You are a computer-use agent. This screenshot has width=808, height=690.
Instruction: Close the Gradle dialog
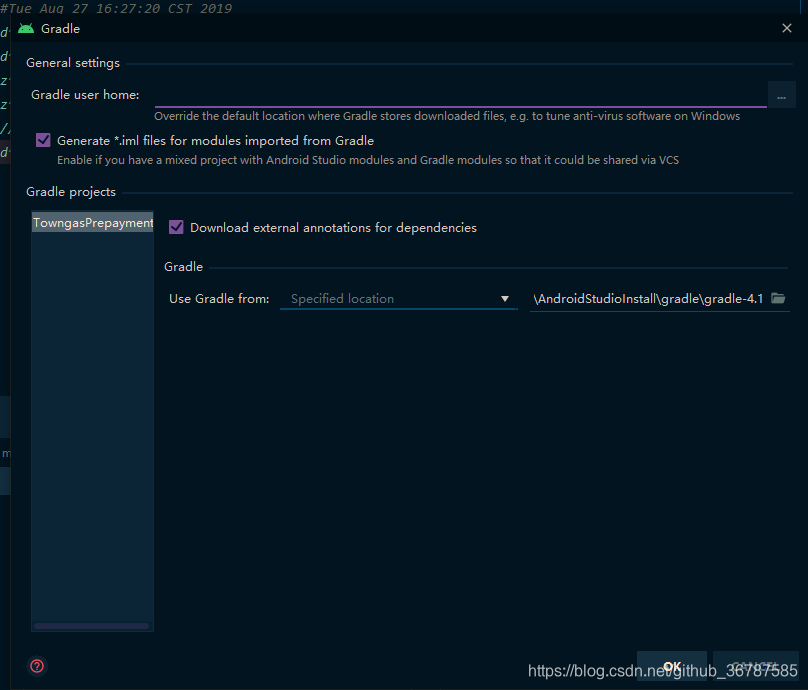point(786,28)
